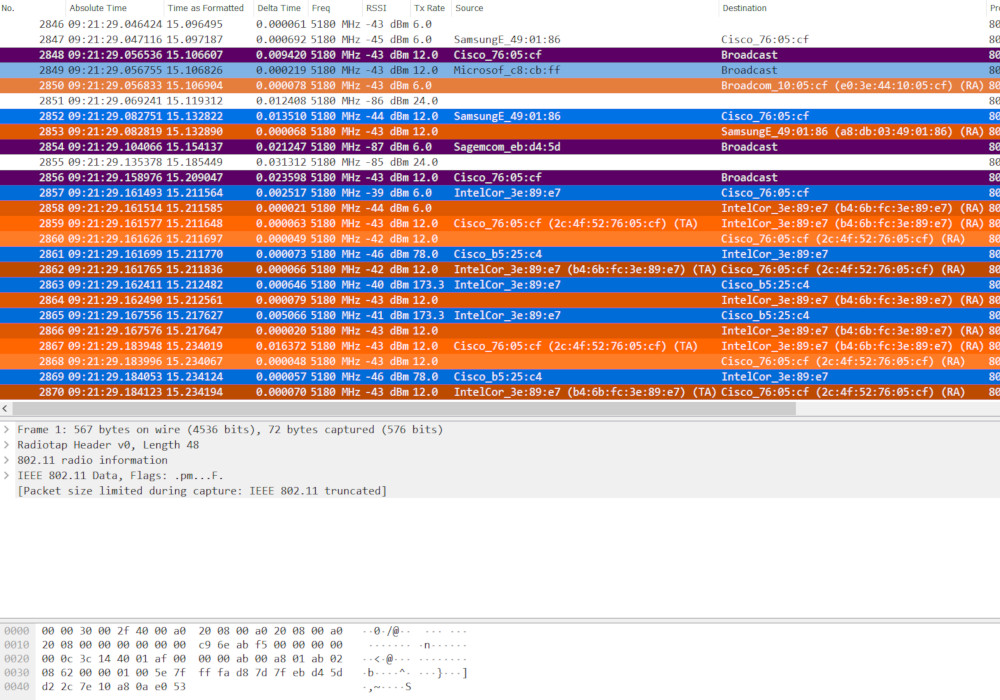Click the Delta Time column header

[278, 8]
